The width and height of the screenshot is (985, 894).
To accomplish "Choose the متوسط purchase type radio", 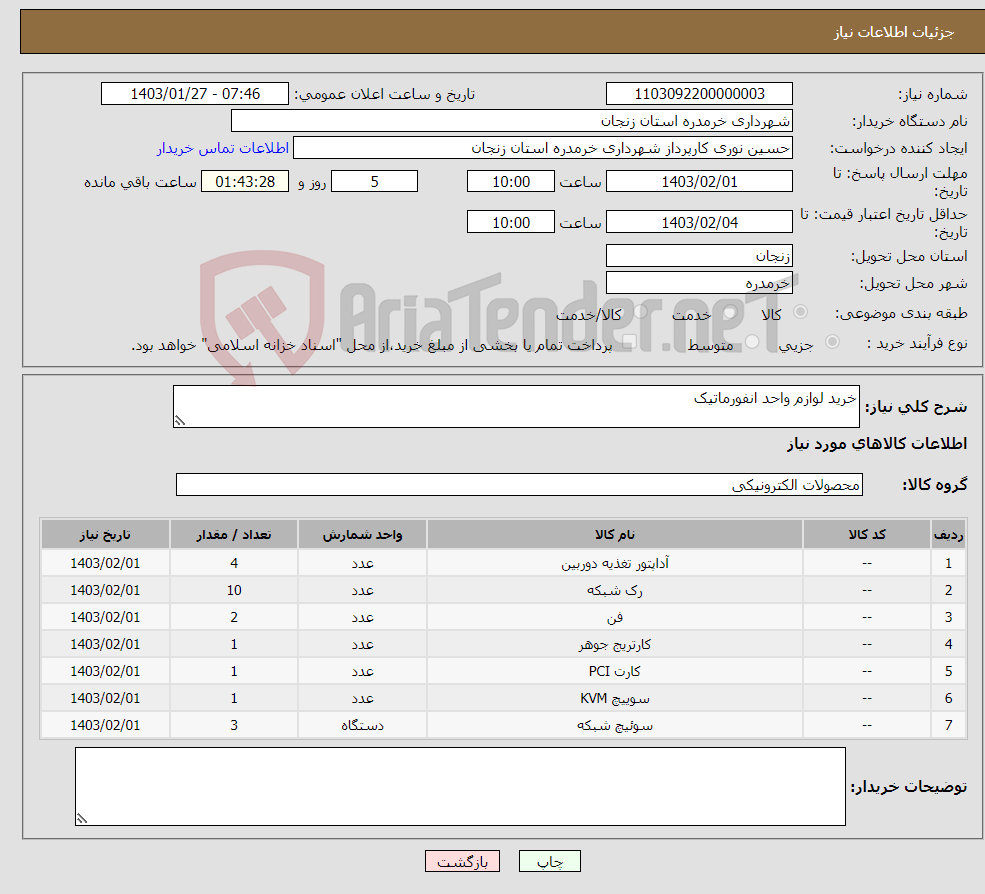I will click(752, 342).
